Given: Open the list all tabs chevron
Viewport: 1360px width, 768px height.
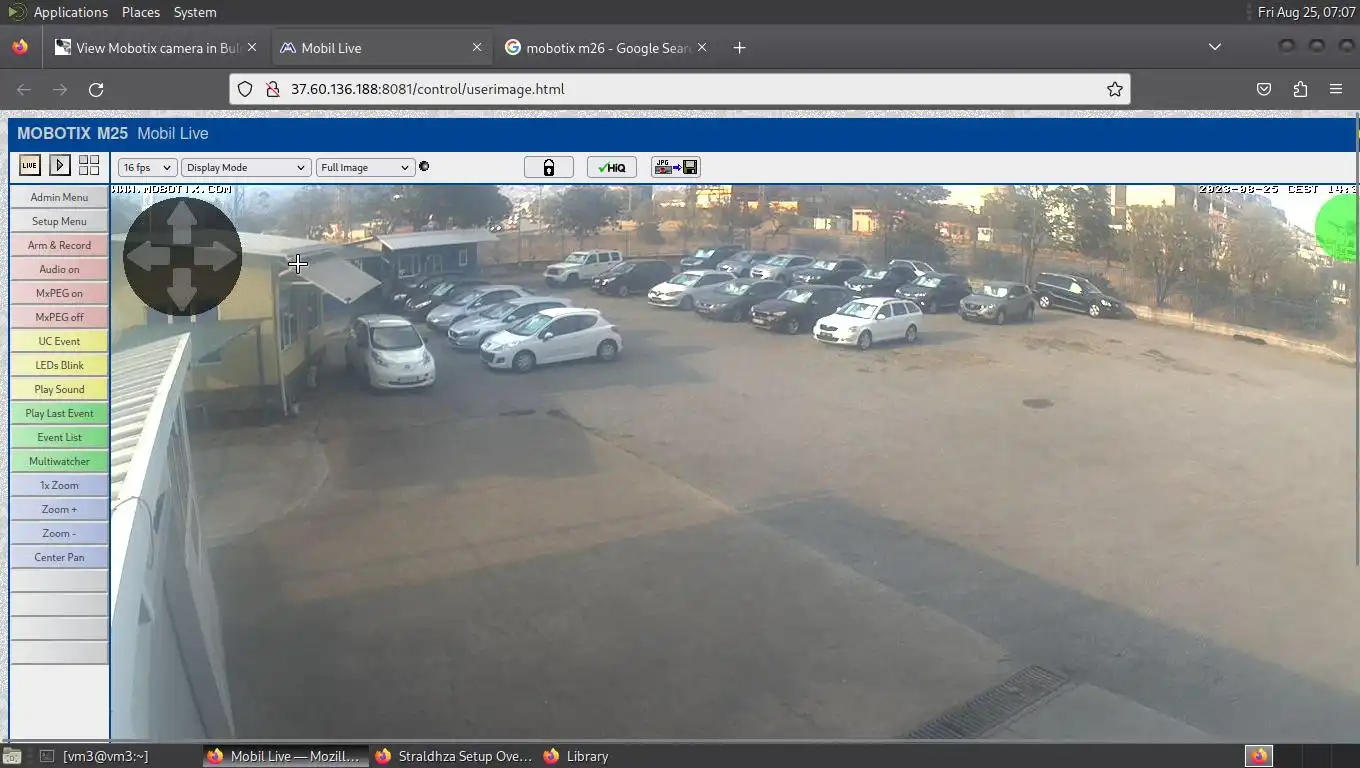Looking at the screenshot, I should tap(1214, 48).
